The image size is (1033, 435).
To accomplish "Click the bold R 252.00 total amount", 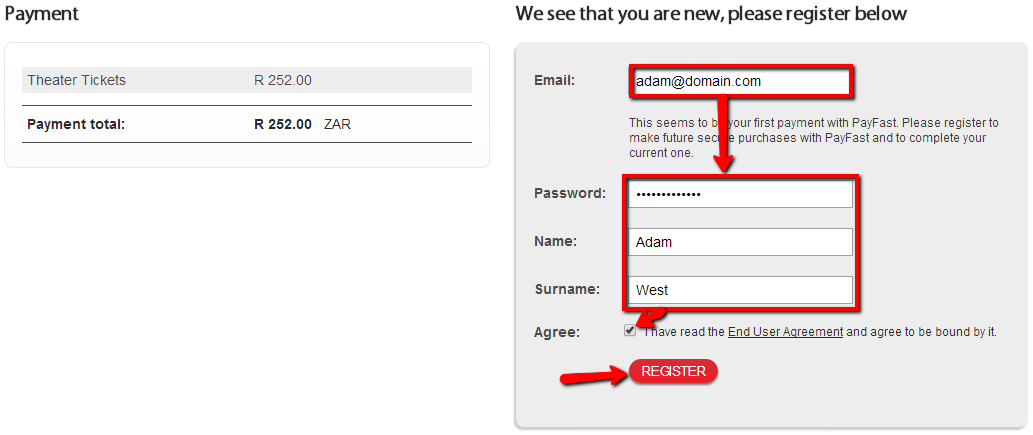I will pyautogui.click(x=283, y=124).
